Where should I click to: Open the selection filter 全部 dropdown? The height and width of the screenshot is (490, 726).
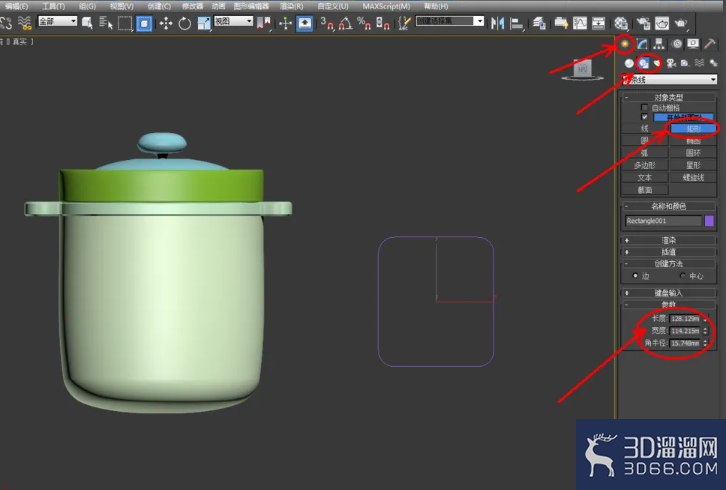click(57, 21)
